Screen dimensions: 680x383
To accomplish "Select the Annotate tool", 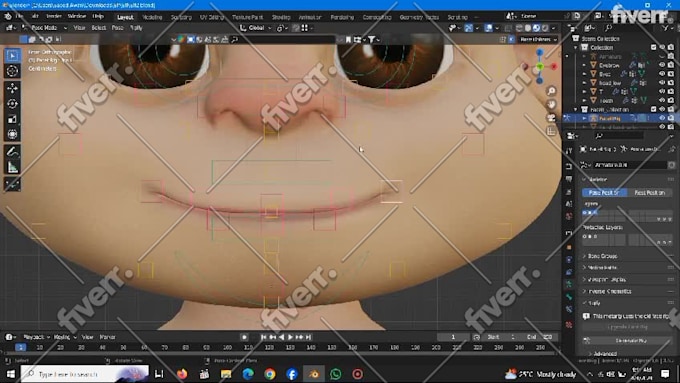I will pos(13,152).
